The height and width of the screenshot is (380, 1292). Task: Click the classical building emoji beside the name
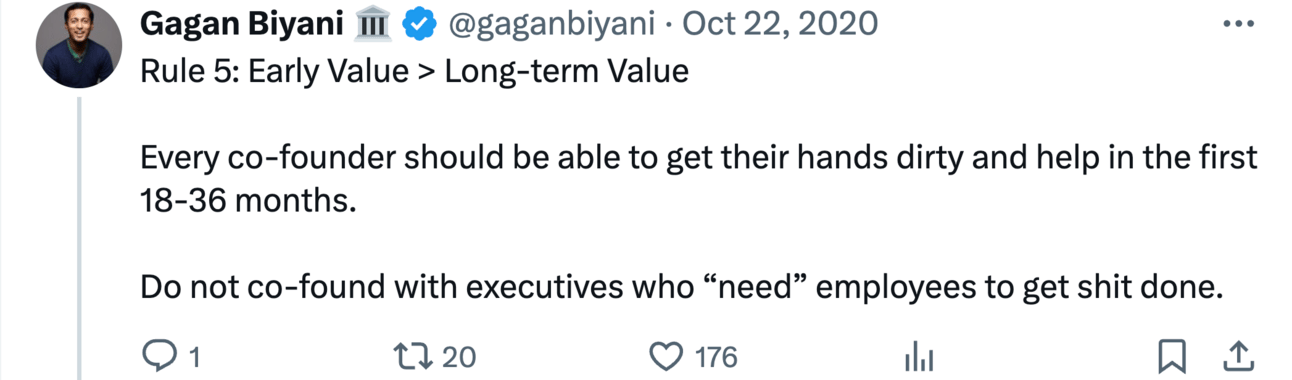[x=372, y=25]
